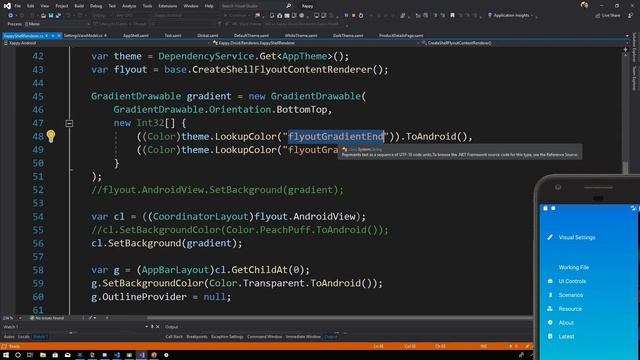Open the Edit menu
640x360 pixels.
click(x=31, y=6)
